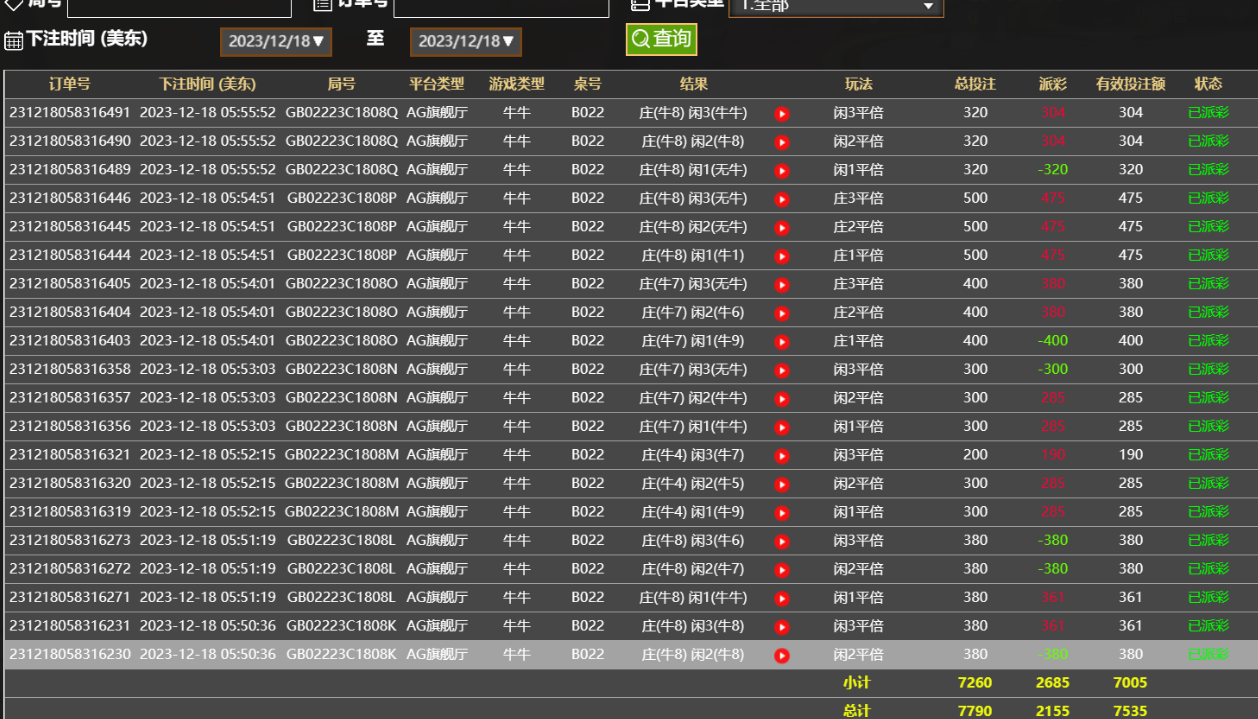Play video replay for order 231218058316491
The image size is (1258, 719).
[782, 114]
